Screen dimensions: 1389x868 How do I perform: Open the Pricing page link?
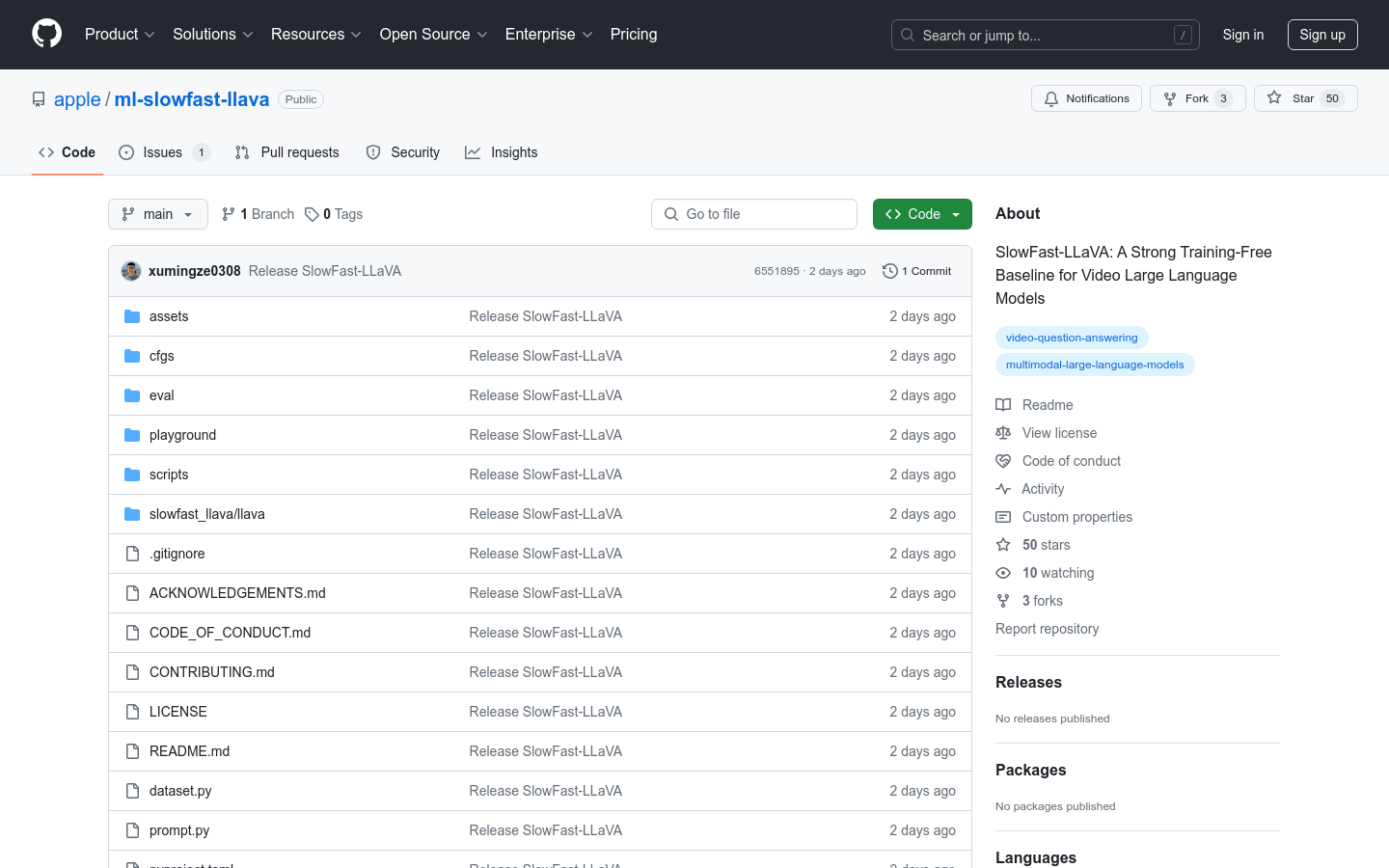coord(634,35)
